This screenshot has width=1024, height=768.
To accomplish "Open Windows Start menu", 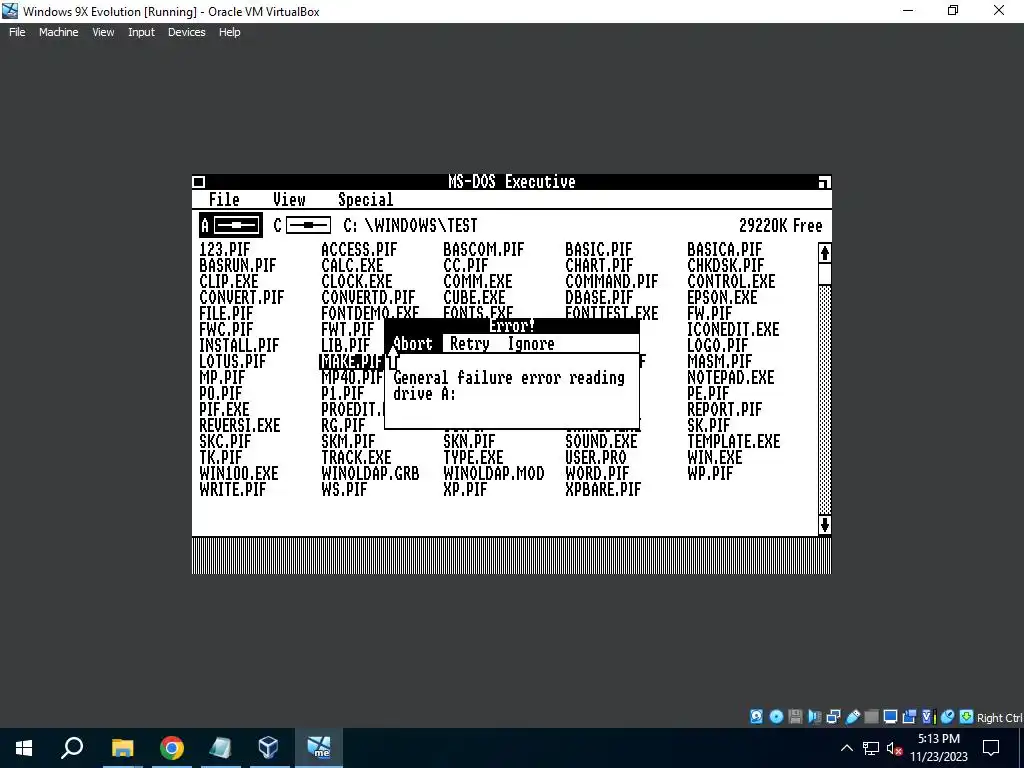I will (x=24, y=748).
